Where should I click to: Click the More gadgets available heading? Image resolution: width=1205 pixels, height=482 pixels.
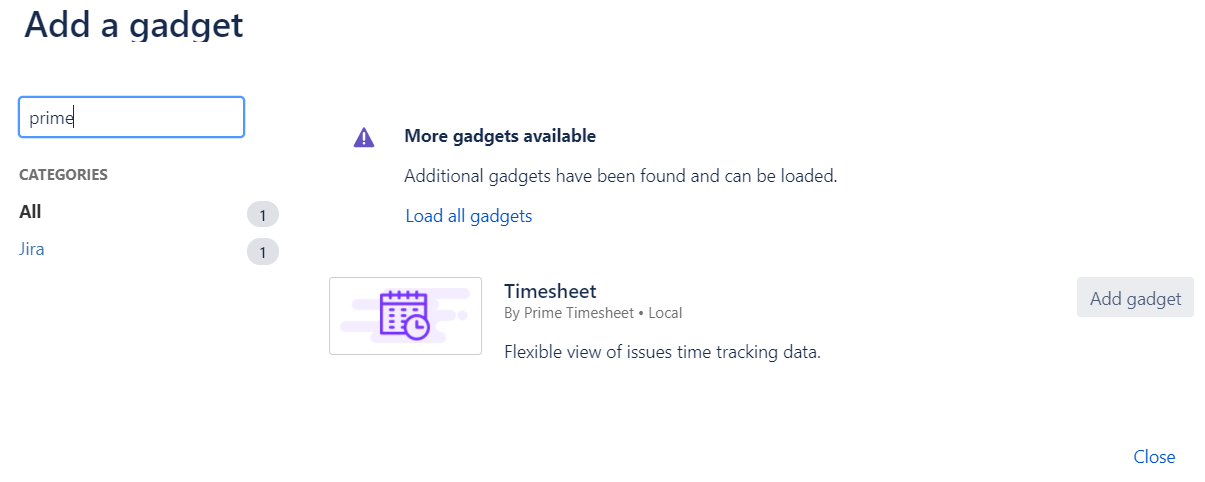500,136
